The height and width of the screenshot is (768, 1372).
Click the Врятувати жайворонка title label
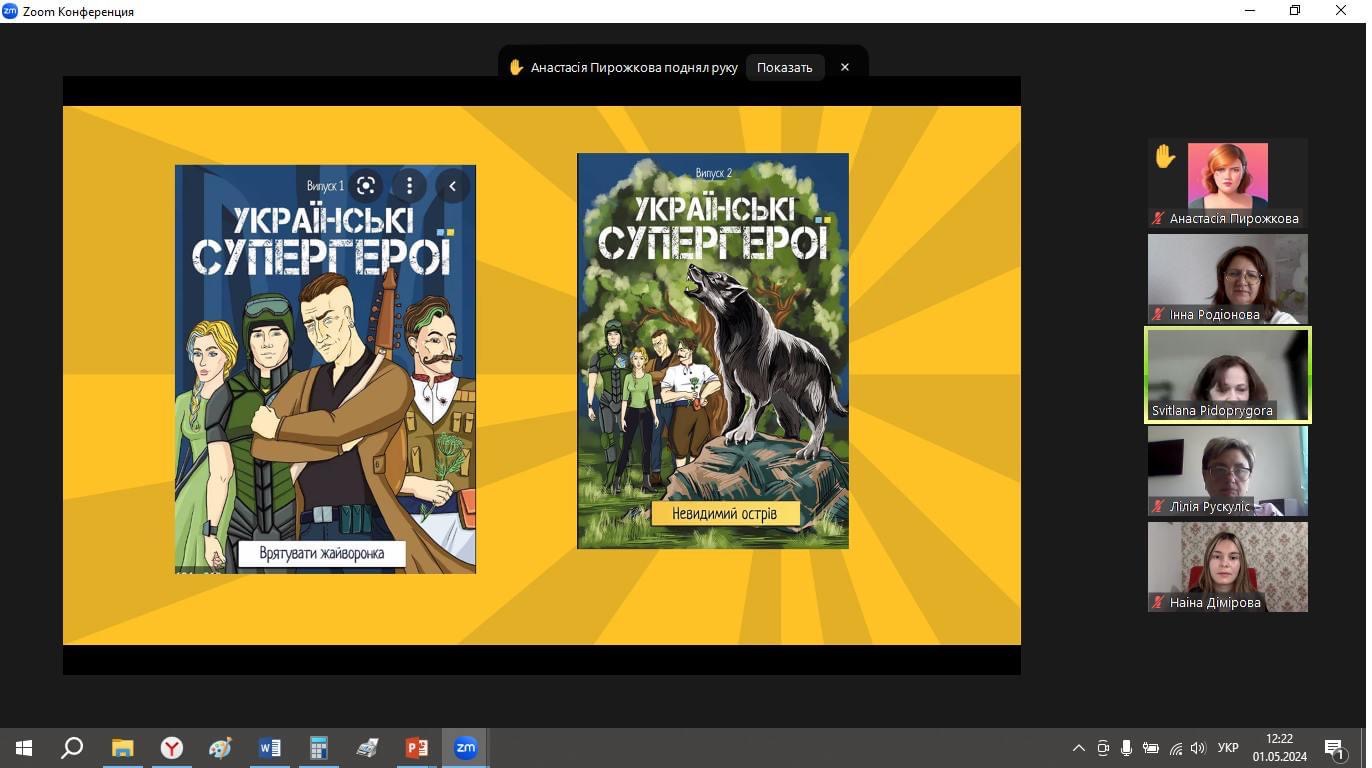point(322,554)
